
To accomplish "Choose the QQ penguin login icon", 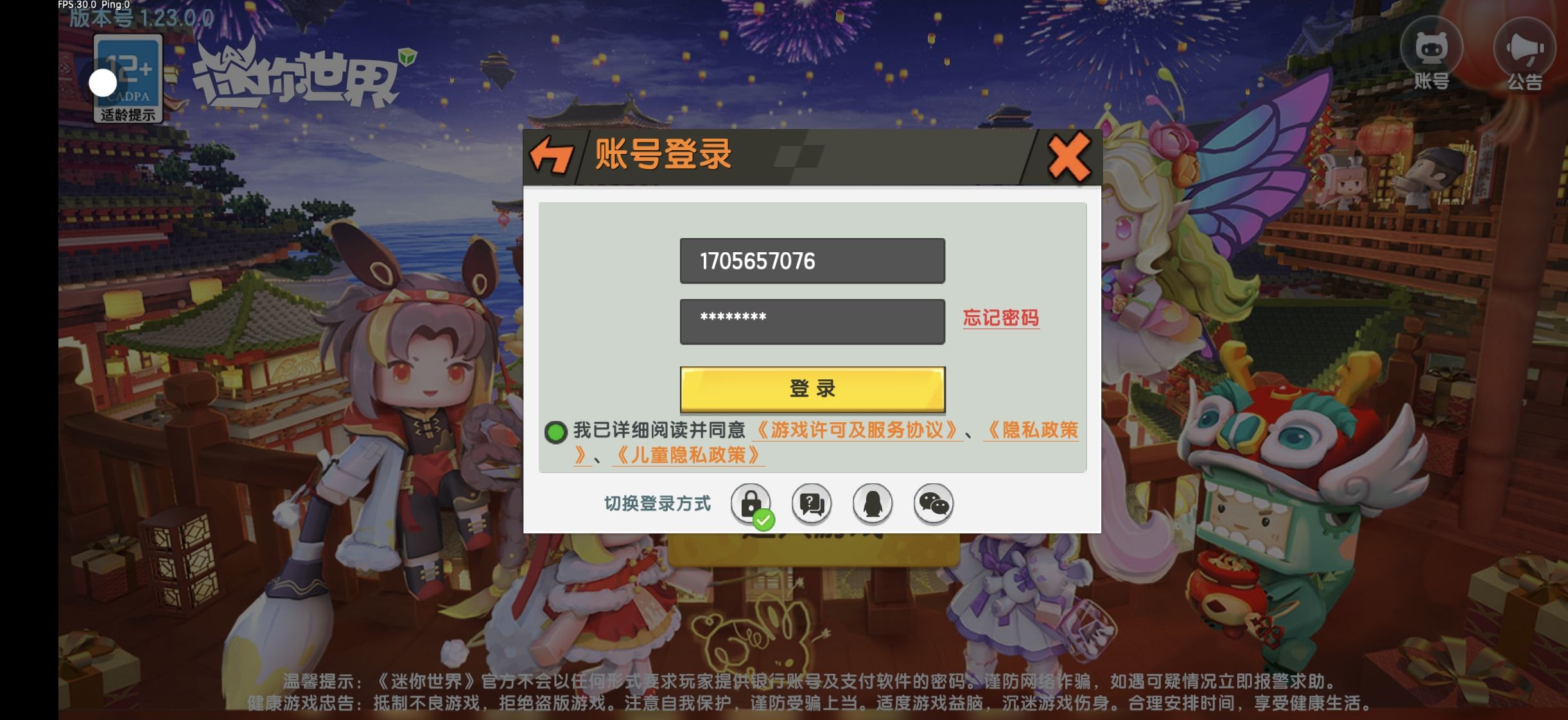I will click(x=872, y=504).
